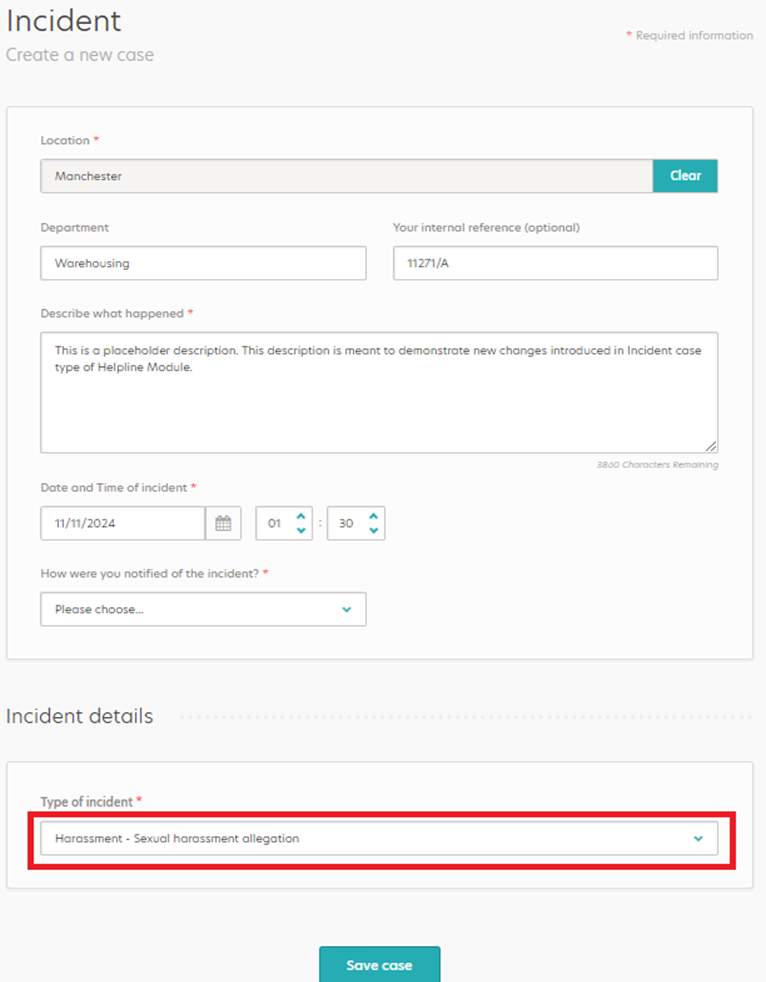
Task: Click the chevron in Type of incident dropdown
Action: 698,839
